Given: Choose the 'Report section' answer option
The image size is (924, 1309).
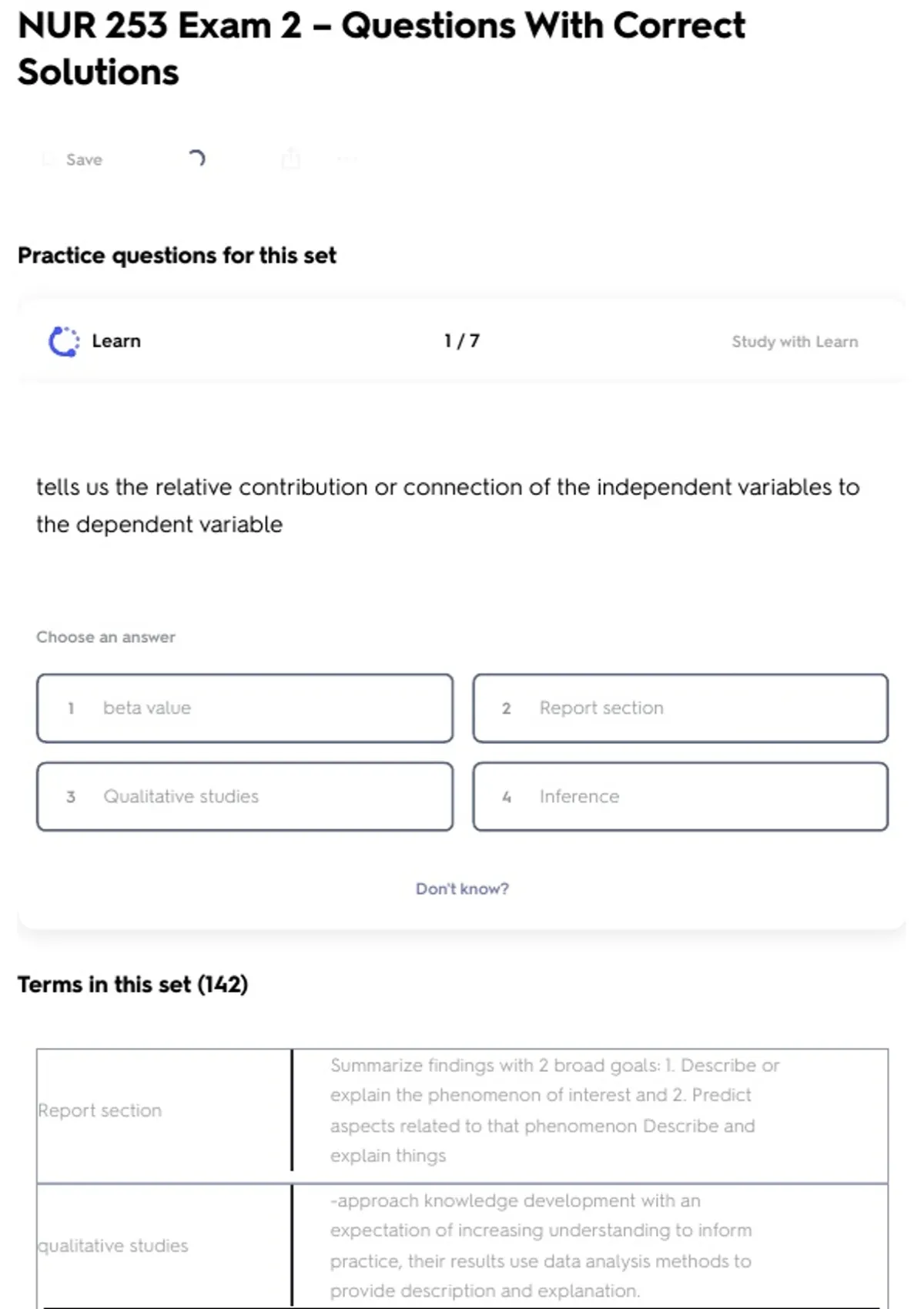Looking at the screenshot, I should (x=681, y=708).
